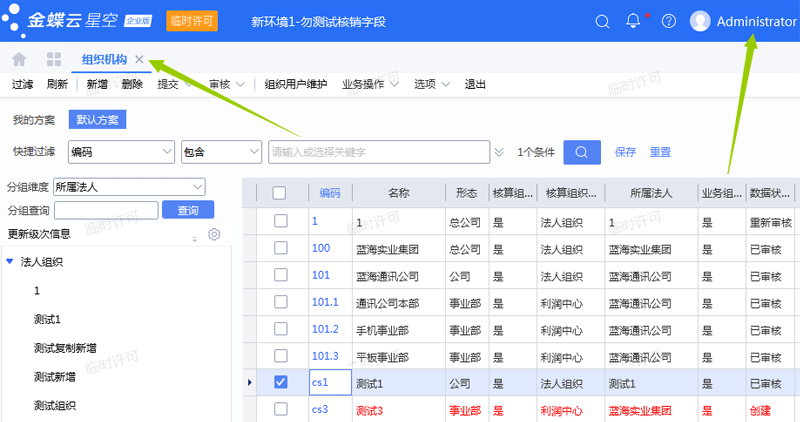The width and height of the screenshot is (800, 422).
Task: Click the 形态 column header
Action: point(466,193)
